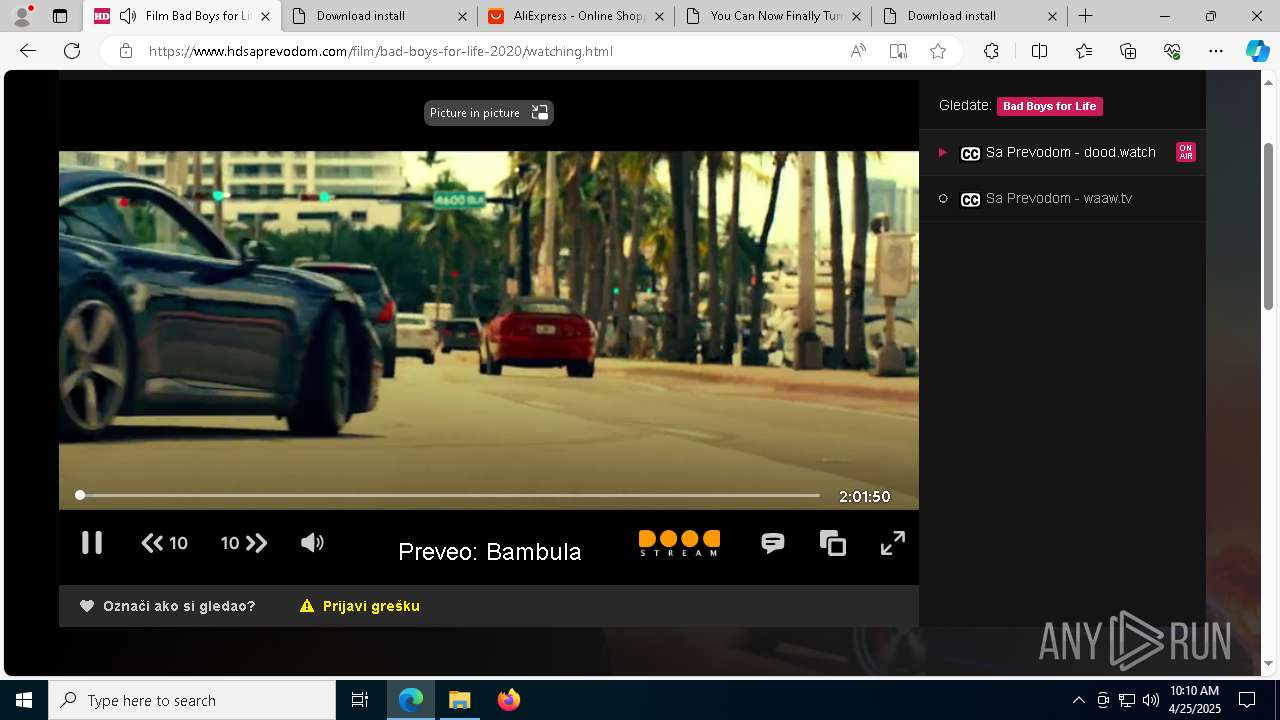Close the AliExpress tab
Image resolution: width=1280 pixels, height=720 pixels.
[659, 16]
